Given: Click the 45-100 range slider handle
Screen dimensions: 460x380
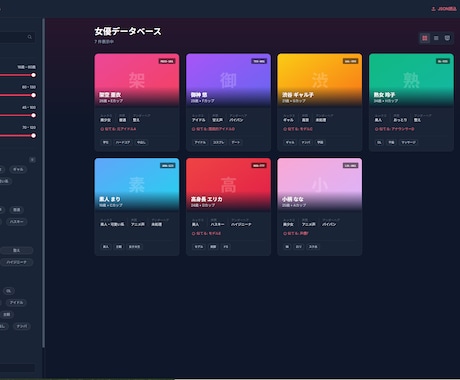Looking at the screenshot, I should [33, 115].
